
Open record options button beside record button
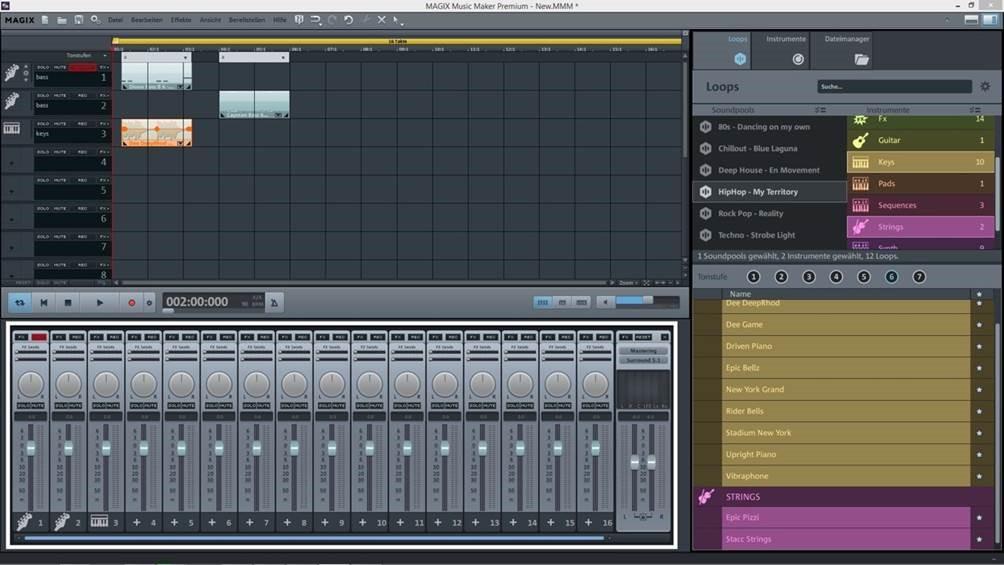click(x=149, y=302)
